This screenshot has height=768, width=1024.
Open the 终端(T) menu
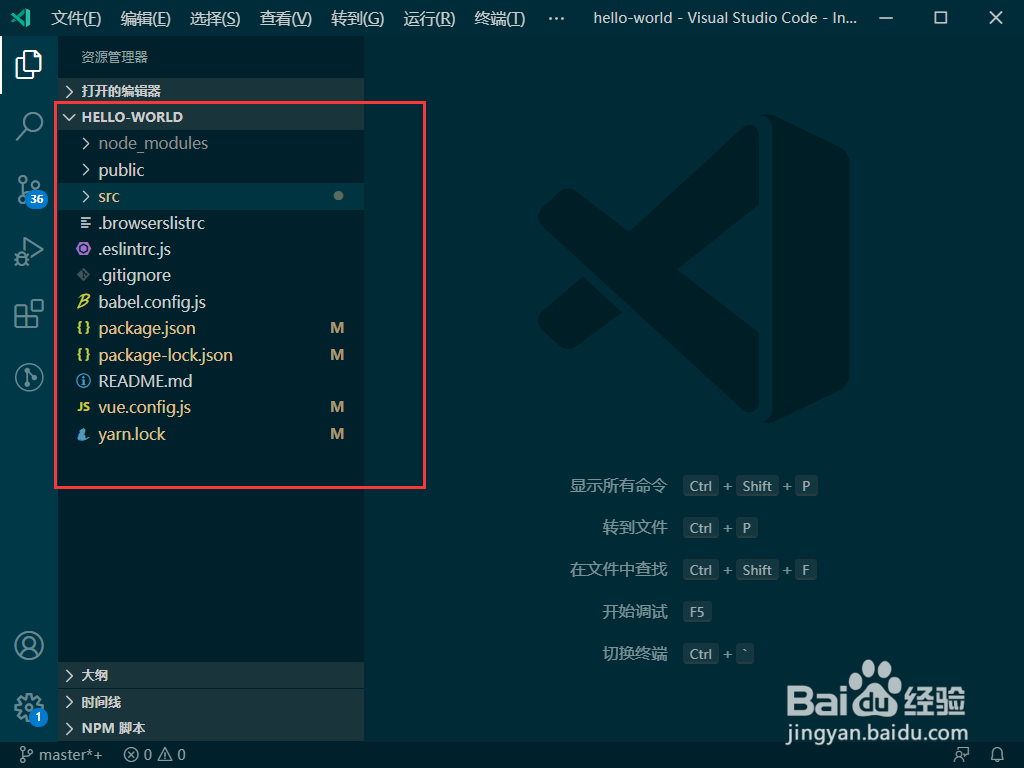point(500,18)
